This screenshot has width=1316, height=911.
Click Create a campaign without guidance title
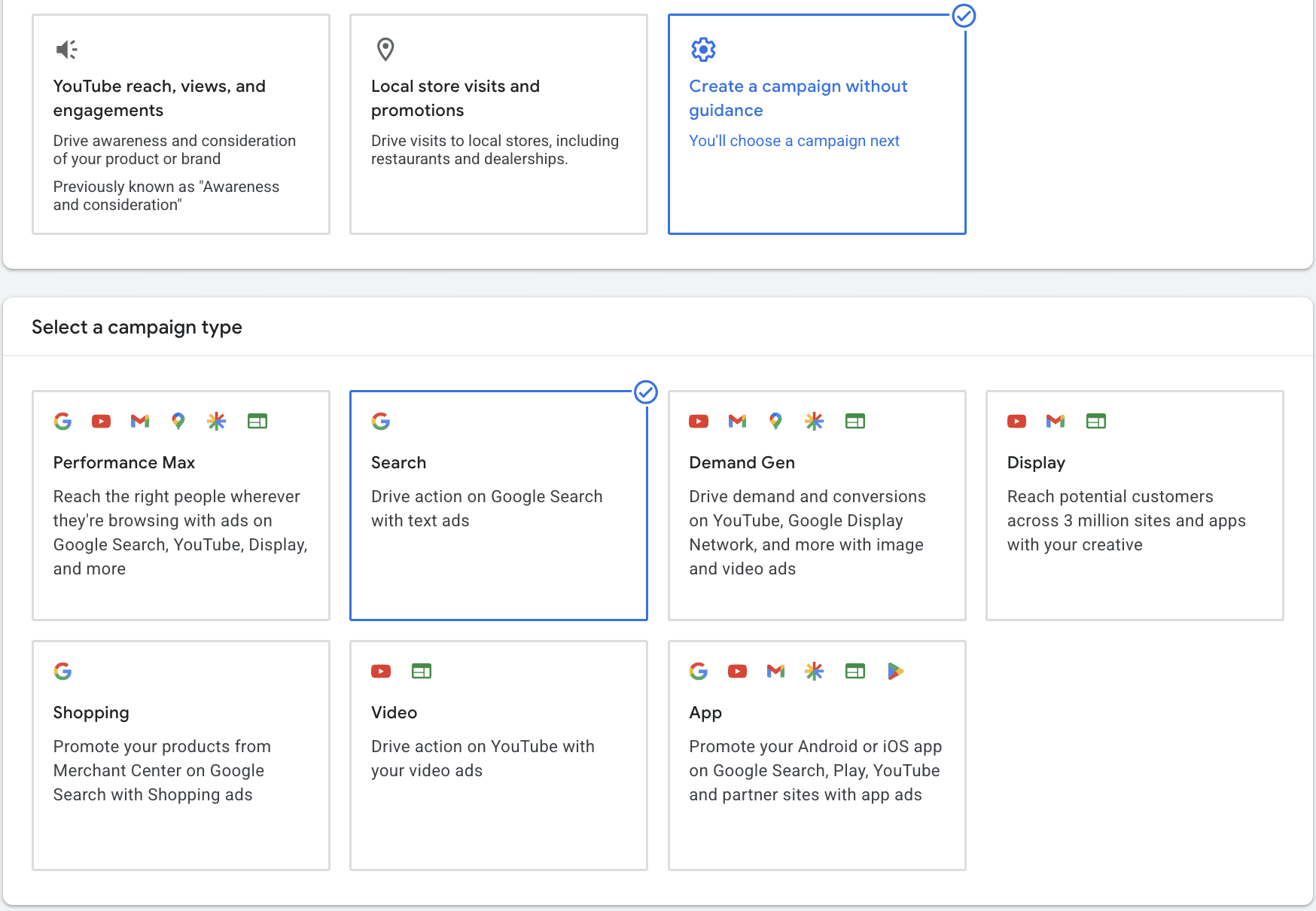click(x=798, y=98)
